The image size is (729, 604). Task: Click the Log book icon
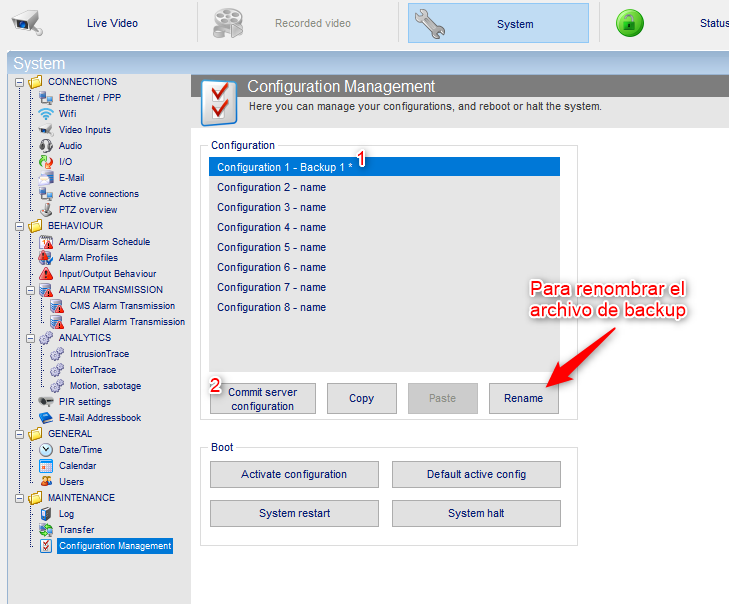click(x=46, y=514)
